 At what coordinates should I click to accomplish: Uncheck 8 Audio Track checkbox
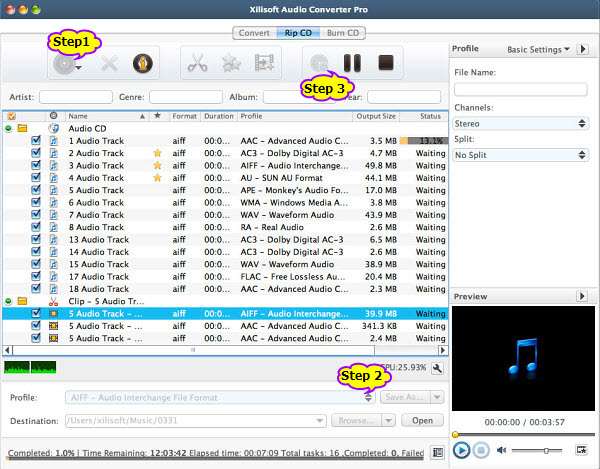36,227
